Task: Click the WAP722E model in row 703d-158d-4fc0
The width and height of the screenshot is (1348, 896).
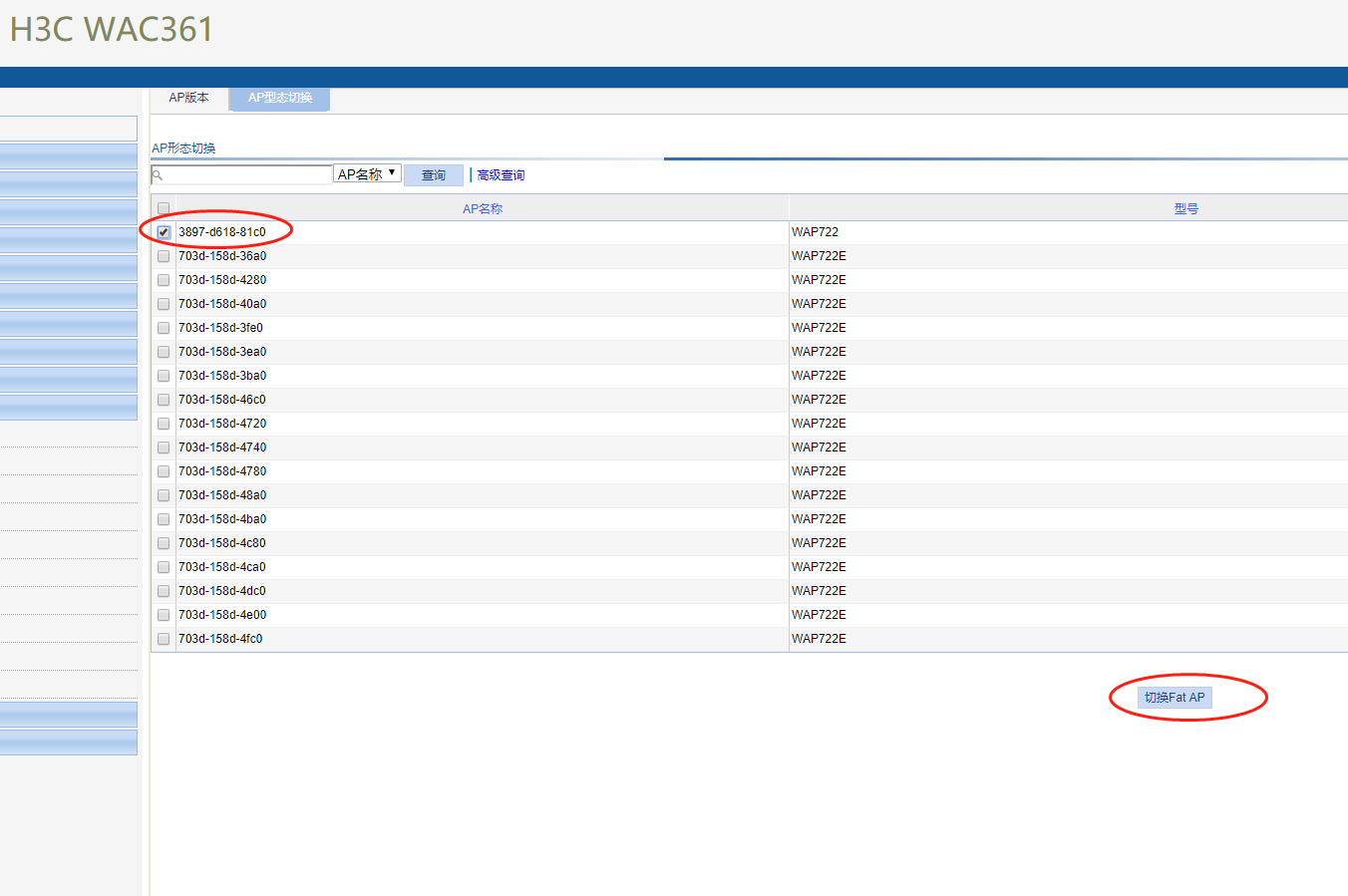Action: point(819,639)
